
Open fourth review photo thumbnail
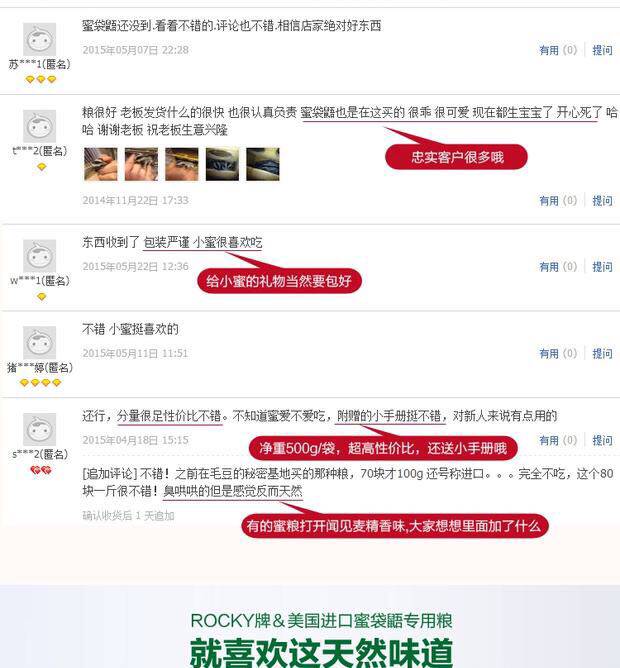coord(222,164)
